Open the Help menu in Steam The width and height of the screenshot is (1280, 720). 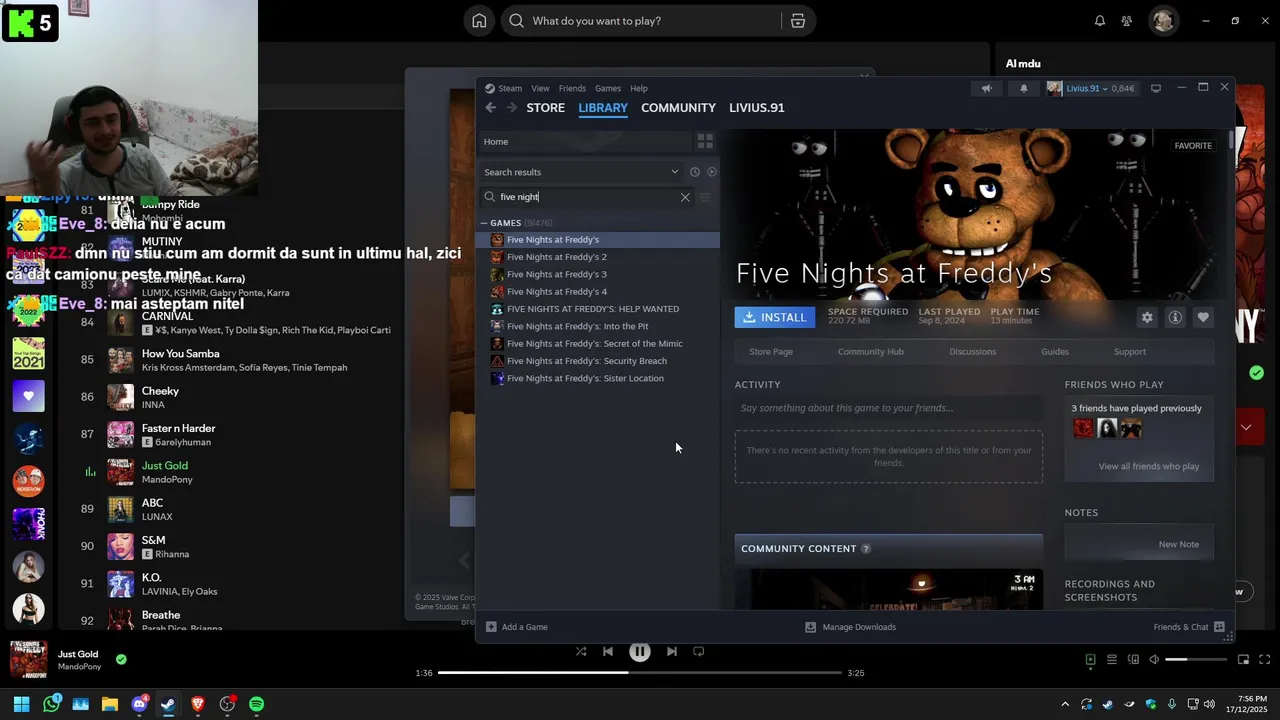pos(639,89)
